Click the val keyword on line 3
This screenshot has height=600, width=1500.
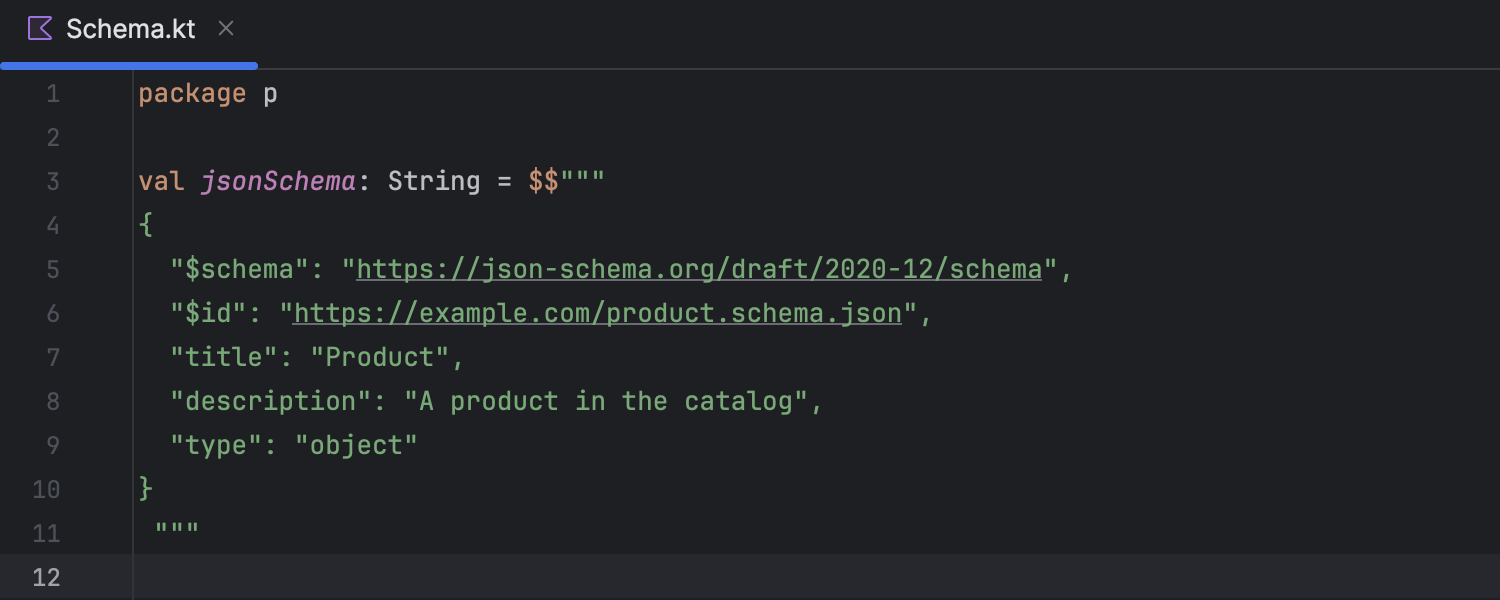pyautogui.click(x=161, y=181)
